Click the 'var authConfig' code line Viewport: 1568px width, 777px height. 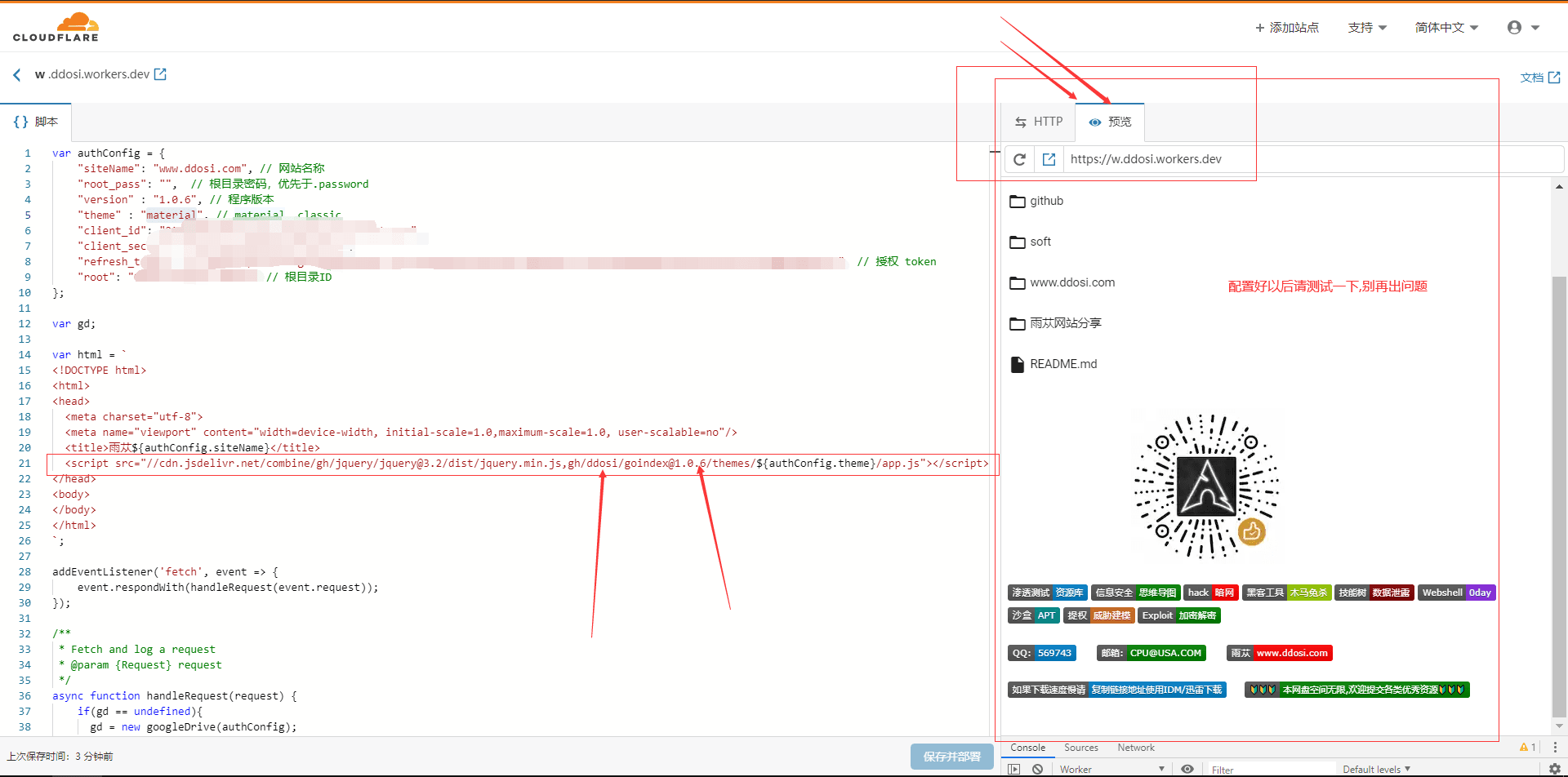point(109,153)
